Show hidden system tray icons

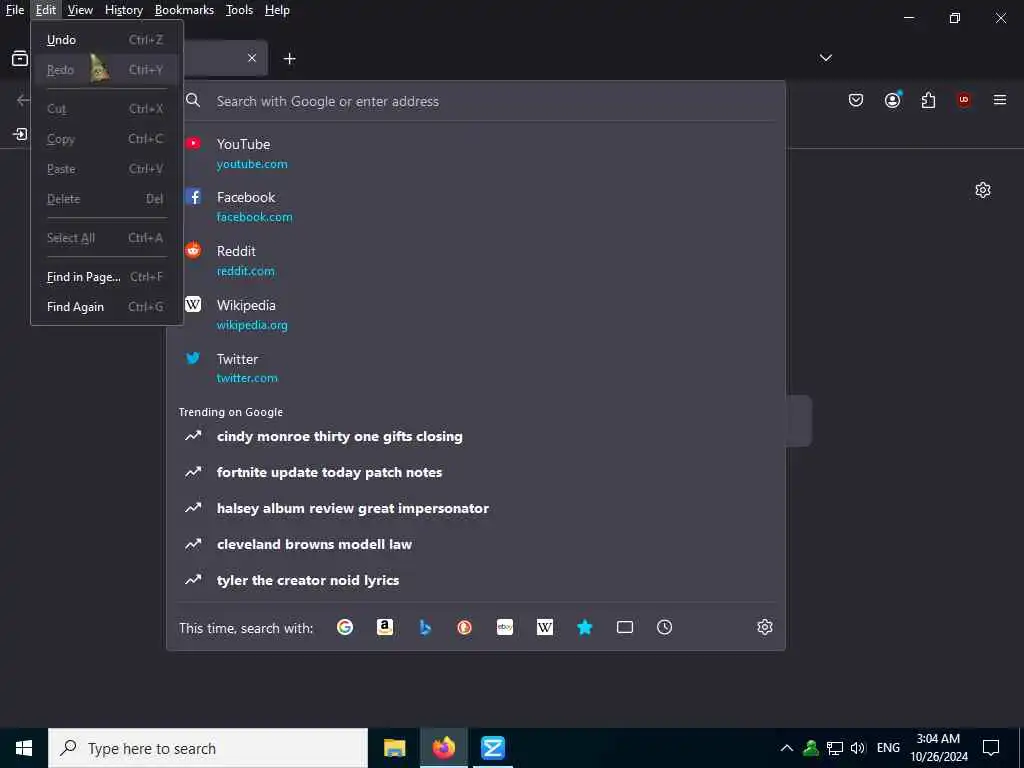786,748
